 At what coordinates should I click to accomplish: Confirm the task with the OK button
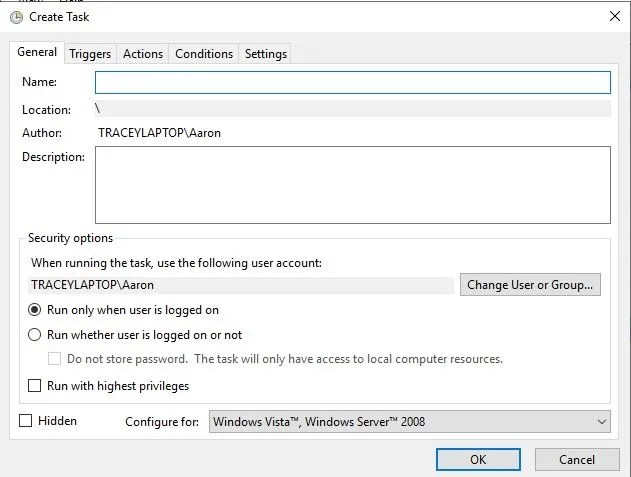[x=478, y=459]
